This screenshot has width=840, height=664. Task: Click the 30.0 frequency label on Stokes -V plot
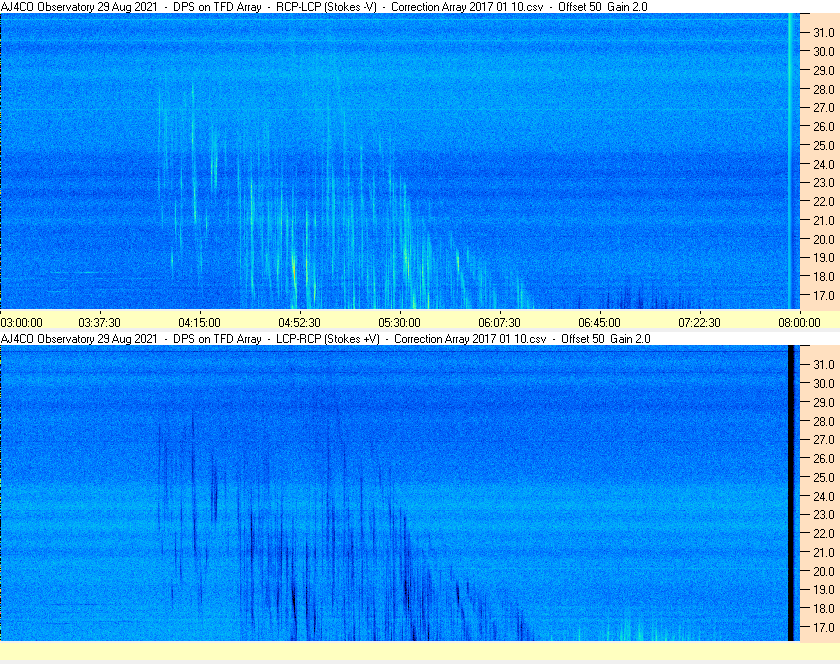coord(824,51)
